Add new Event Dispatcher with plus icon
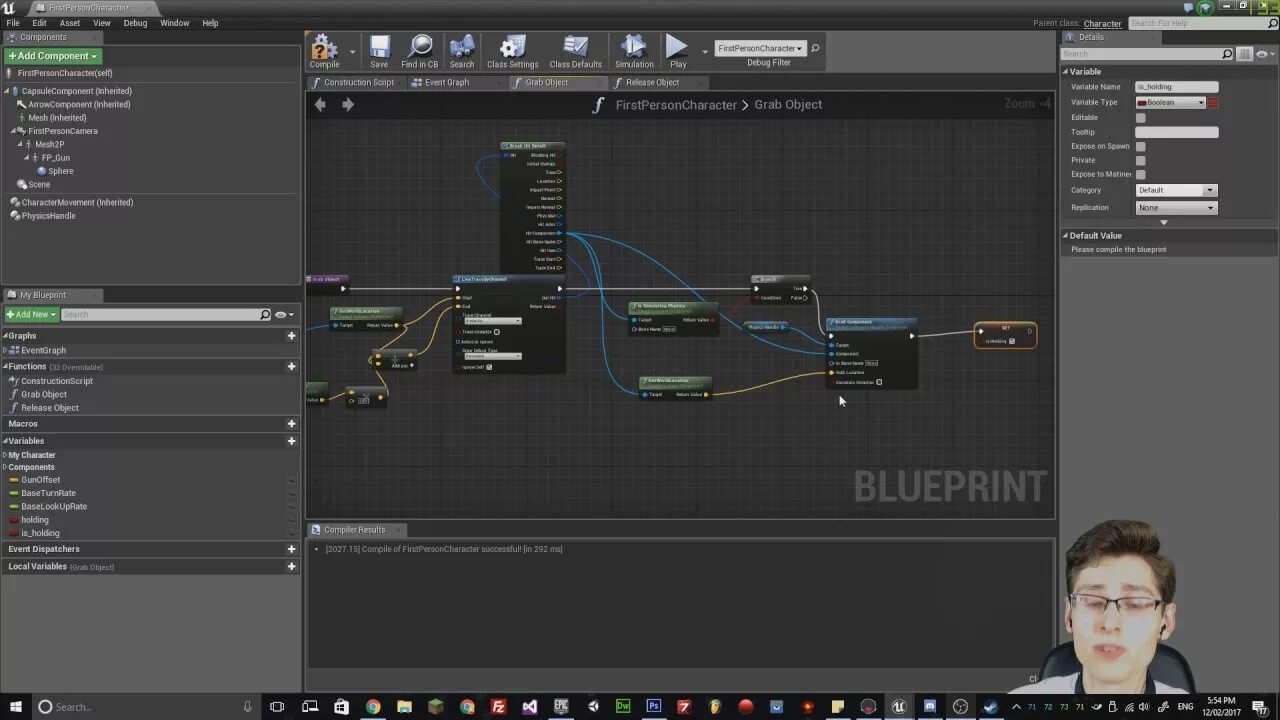 tap(291, 549)
